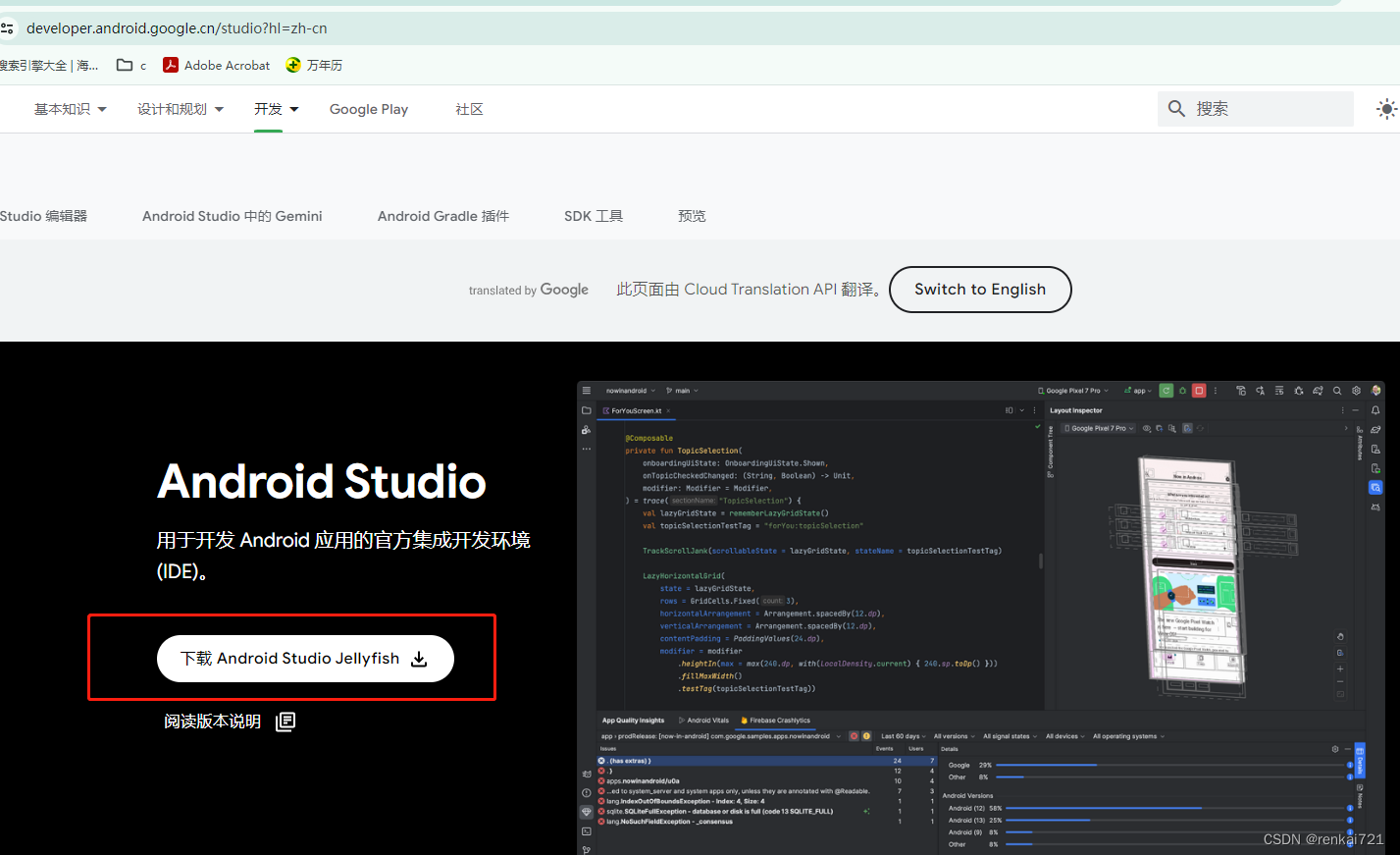Click the translated by Google label
1400x855 pixels.
pos(529,290)
